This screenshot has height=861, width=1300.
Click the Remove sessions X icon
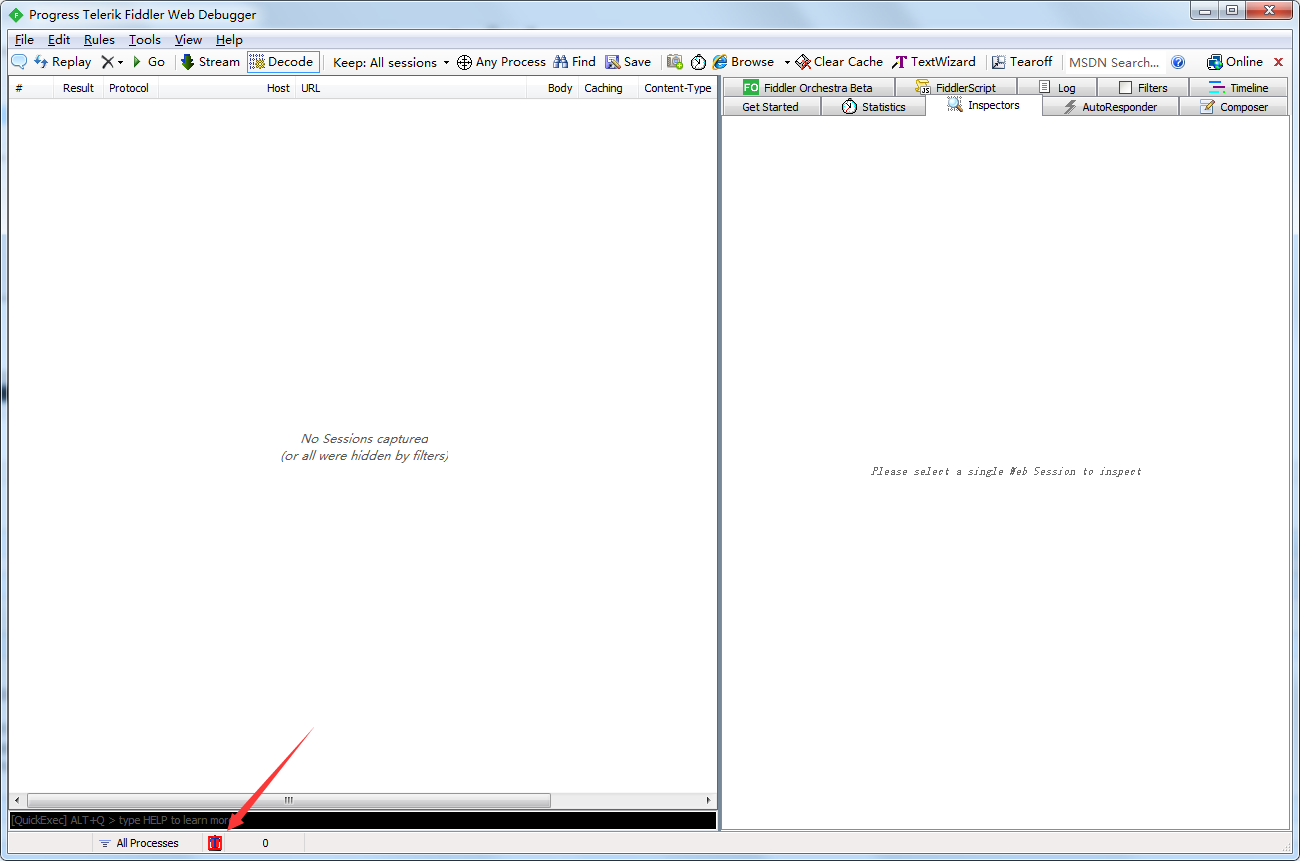pyautogui.click(x=107, y=62)
